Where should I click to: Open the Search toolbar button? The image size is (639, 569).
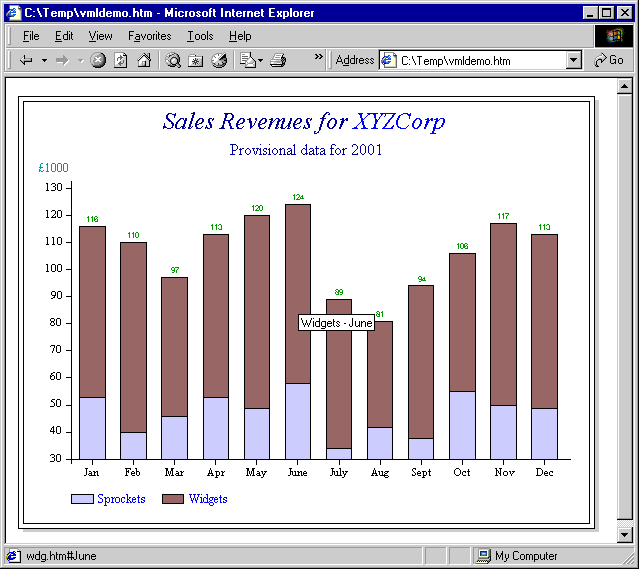point(173,60)
